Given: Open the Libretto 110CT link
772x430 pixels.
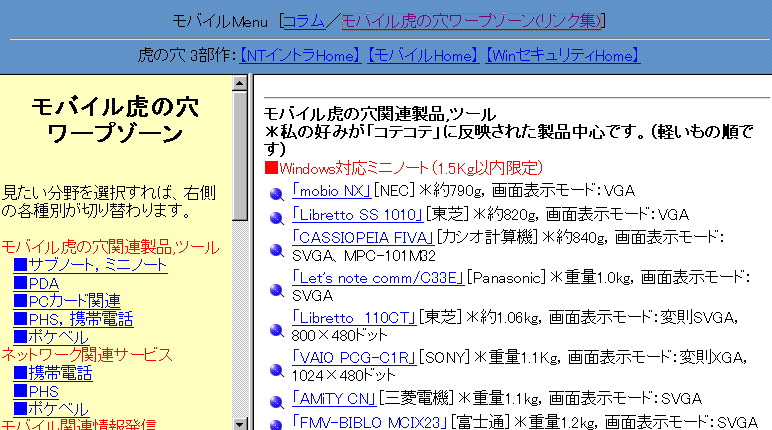Looking at the screenshot, I should click(354, 318).
